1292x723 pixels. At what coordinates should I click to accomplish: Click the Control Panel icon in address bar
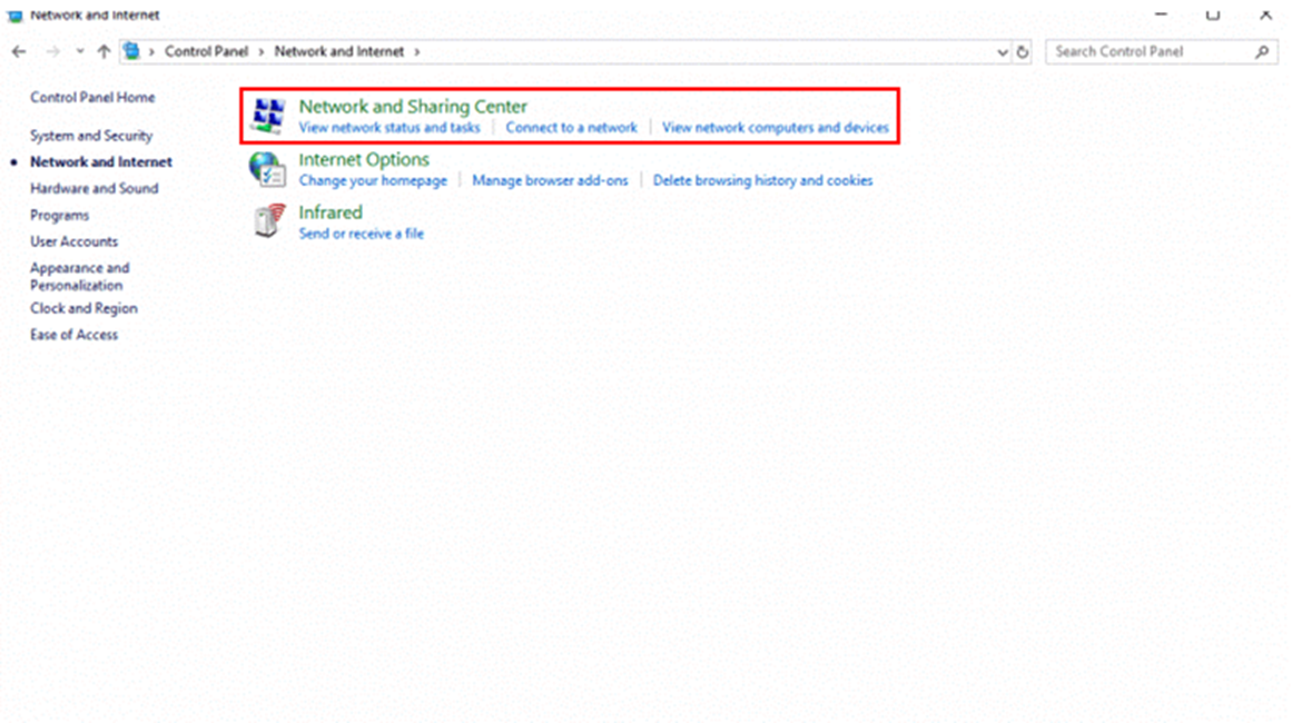(x=132, y=52)
